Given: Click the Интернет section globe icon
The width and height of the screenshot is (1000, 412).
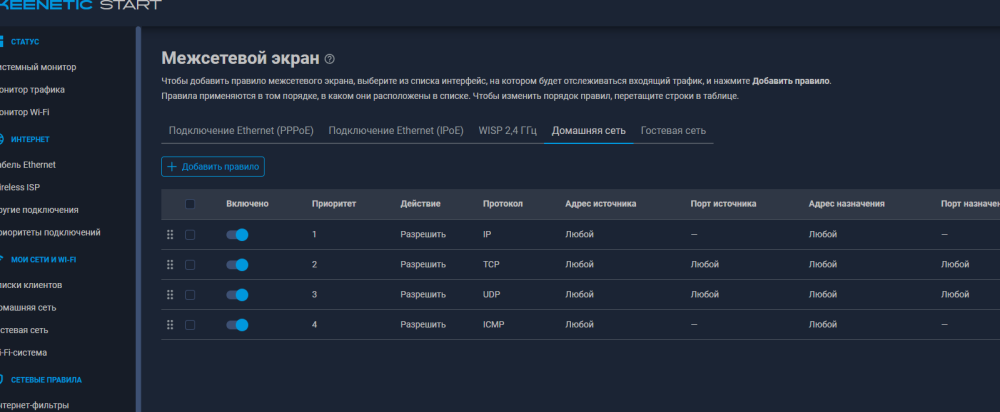Looking at the screenshot, I should (x=1, y=139).
